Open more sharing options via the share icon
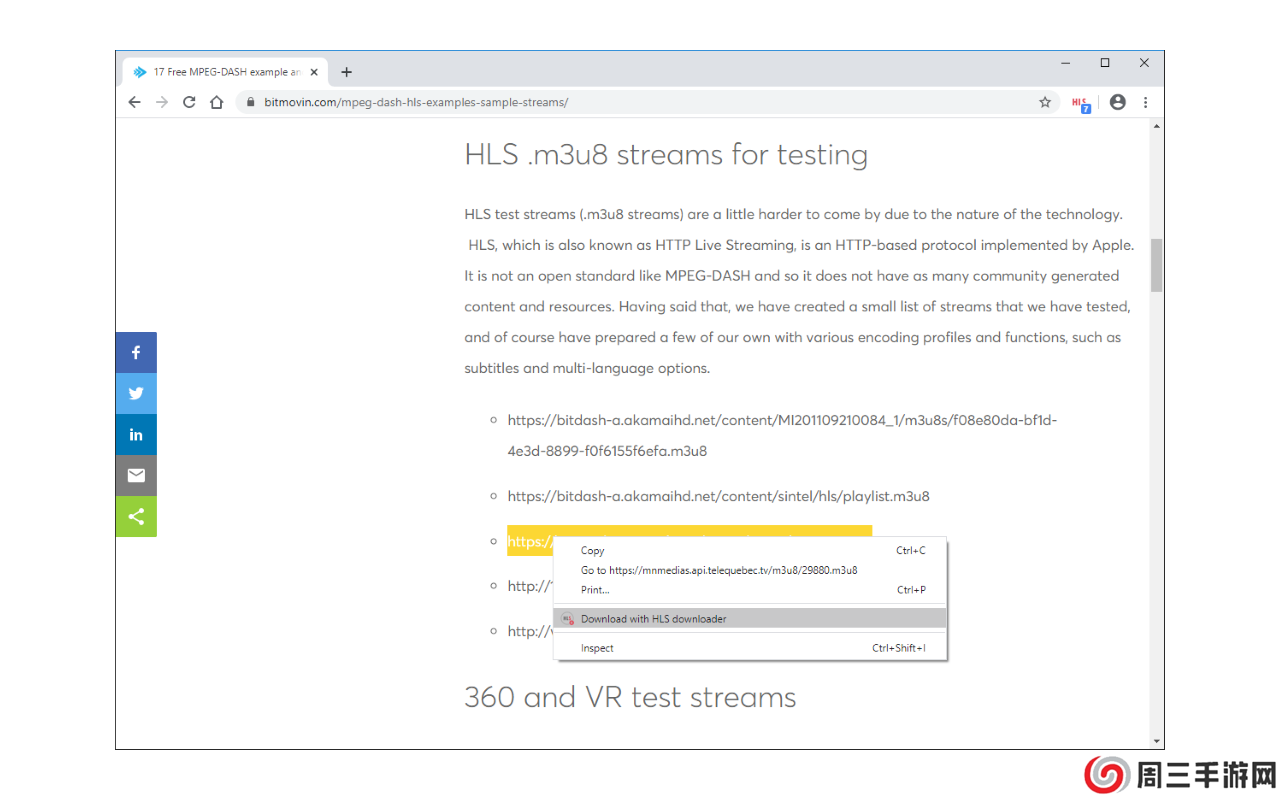This screenshot has width=1280, height=800. coord(136,516)
